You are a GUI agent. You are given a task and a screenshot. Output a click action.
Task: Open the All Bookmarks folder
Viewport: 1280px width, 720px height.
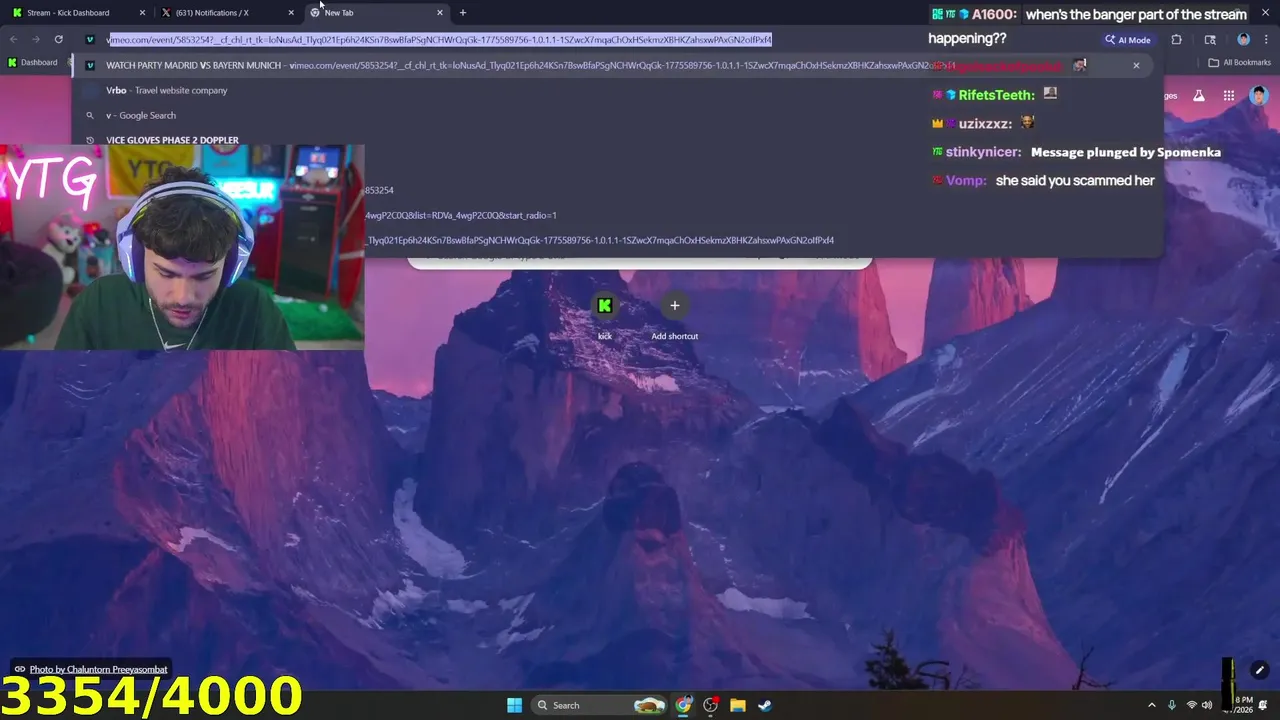click(x=1240, y=63)
